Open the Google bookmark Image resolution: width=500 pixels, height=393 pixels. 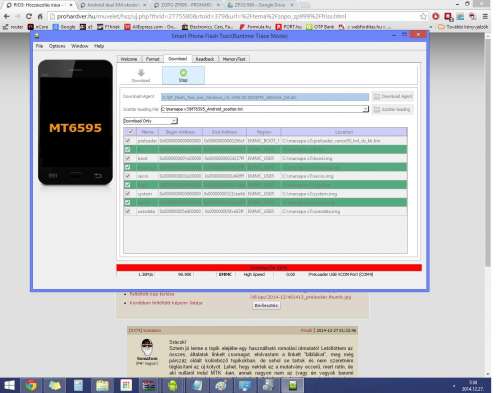64,27
